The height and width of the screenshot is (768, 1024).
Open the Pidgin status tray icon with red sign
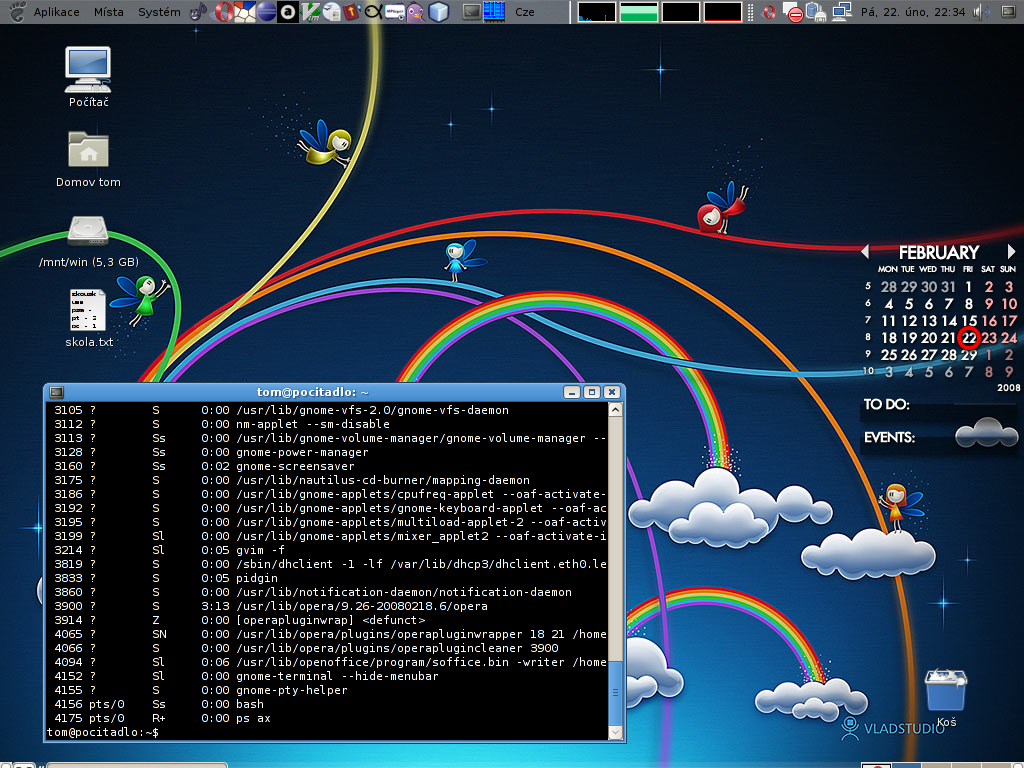[794, 12]
